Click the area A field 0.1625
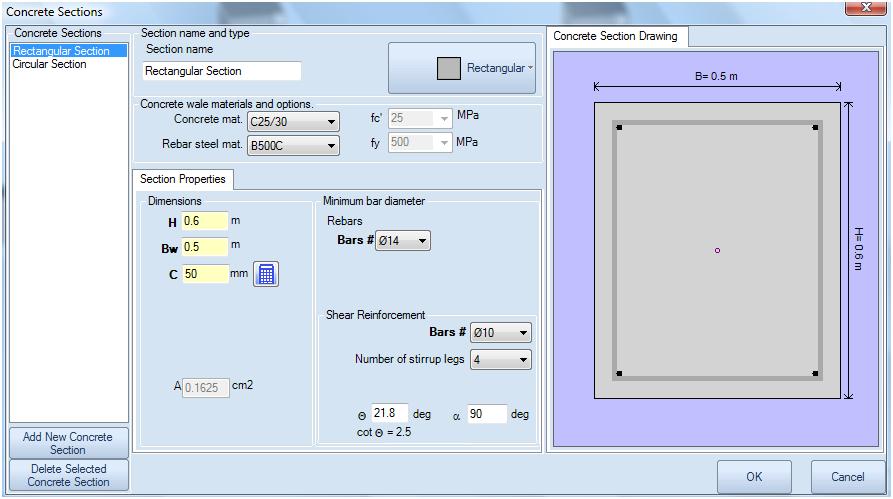This screenshot has width=893, height=499. pos(206,388)
